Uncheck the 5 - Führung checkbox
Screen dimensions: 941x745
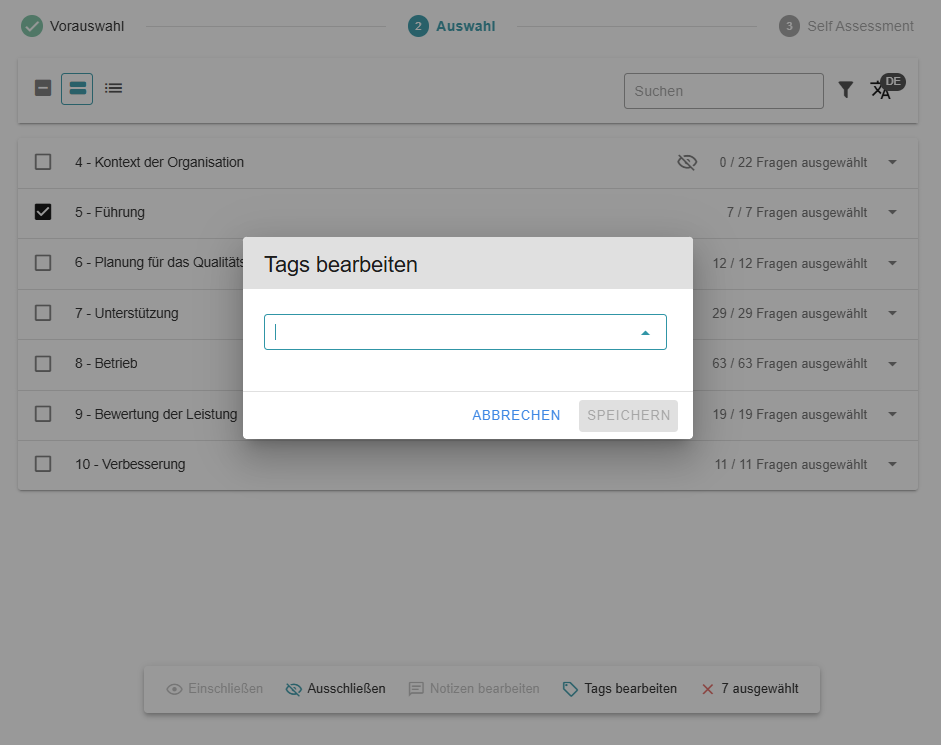coord(43,212)
